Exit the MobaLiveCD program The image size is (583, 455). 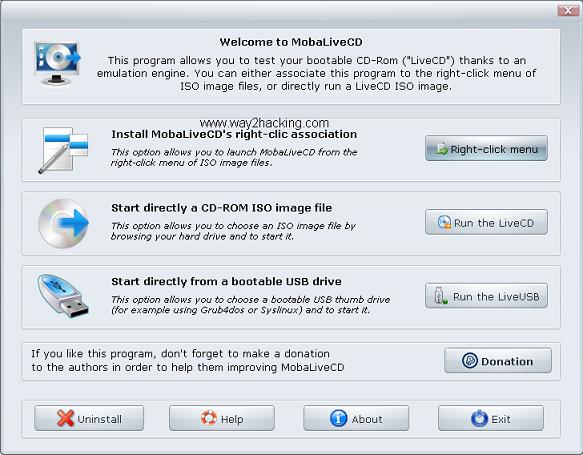tap(491, 419)
